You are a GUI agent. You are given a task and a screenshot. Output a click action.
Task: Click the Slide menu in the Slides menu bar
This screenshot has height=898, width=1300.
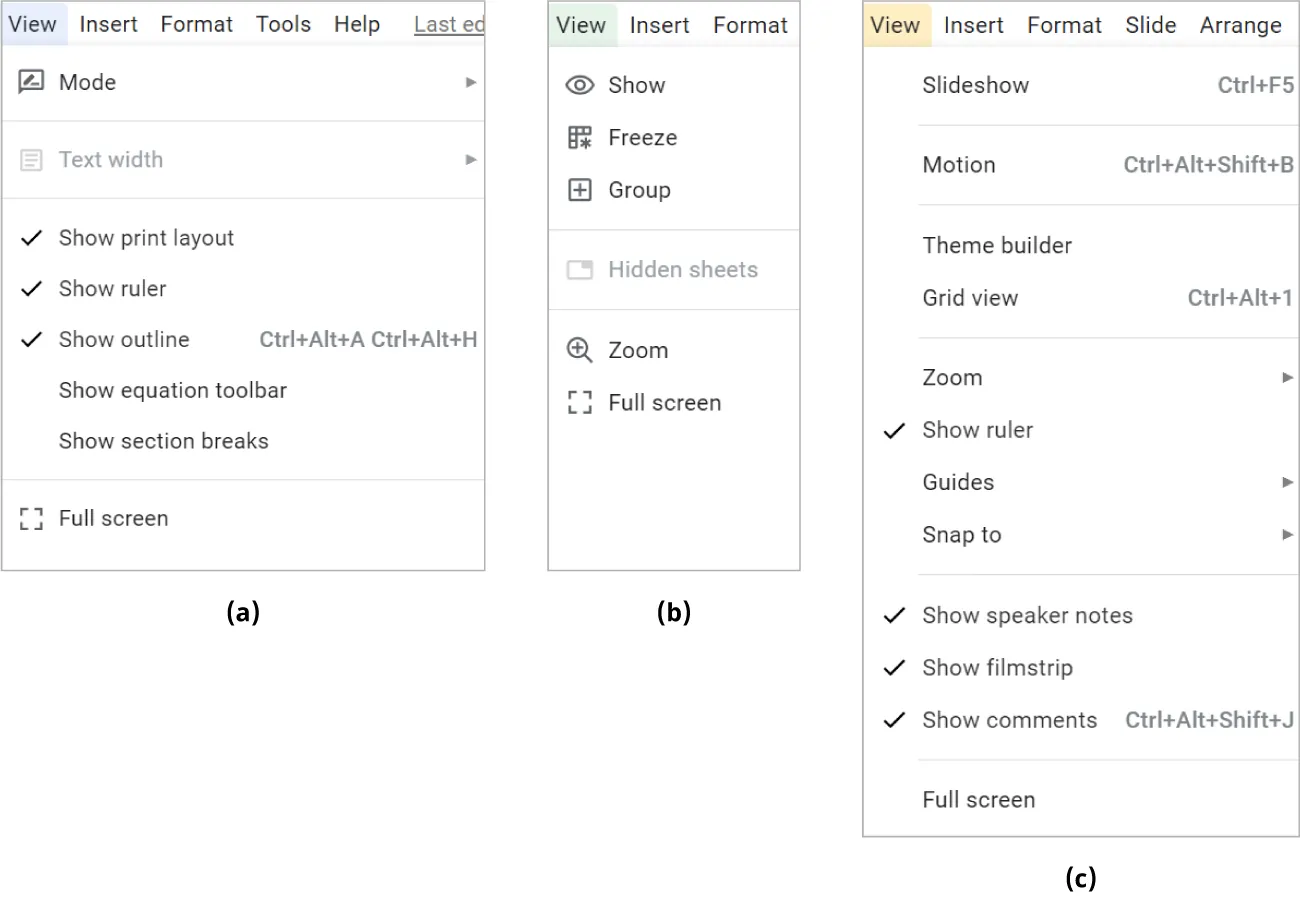click(x=1150, y=25)
